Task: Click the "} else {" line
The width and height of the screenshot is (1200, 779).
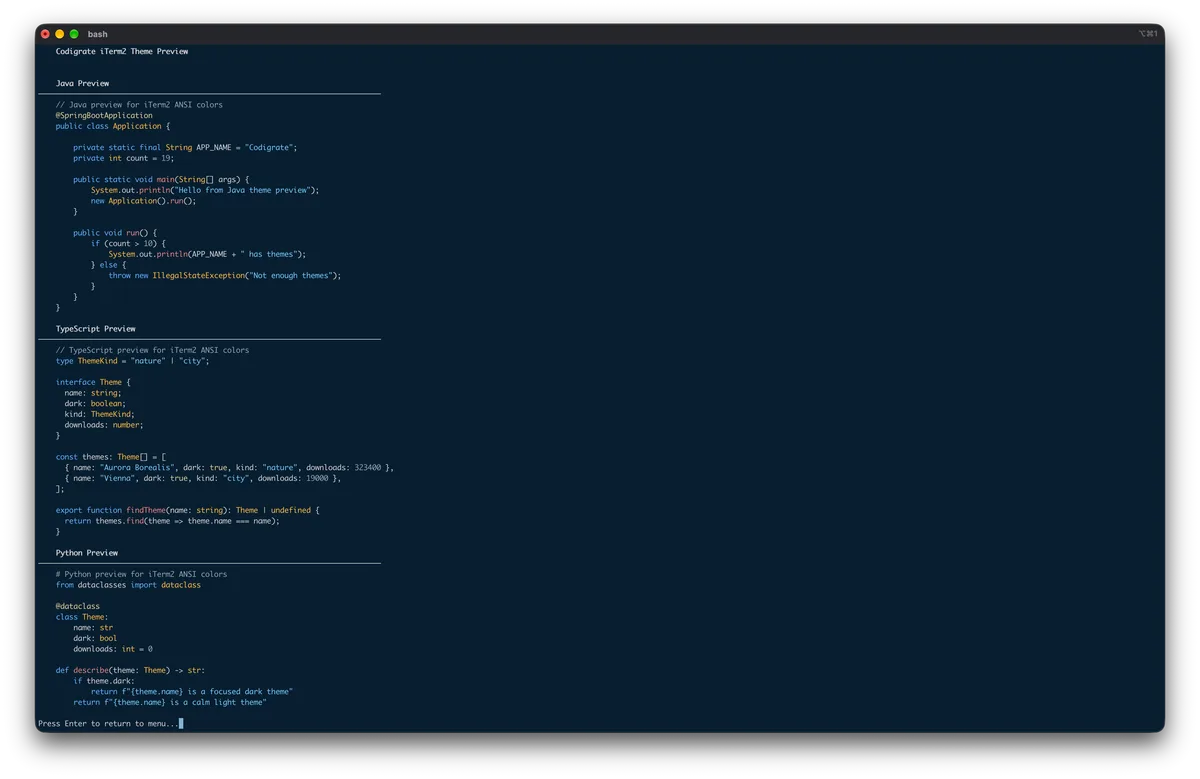Action: coord(109,265)
